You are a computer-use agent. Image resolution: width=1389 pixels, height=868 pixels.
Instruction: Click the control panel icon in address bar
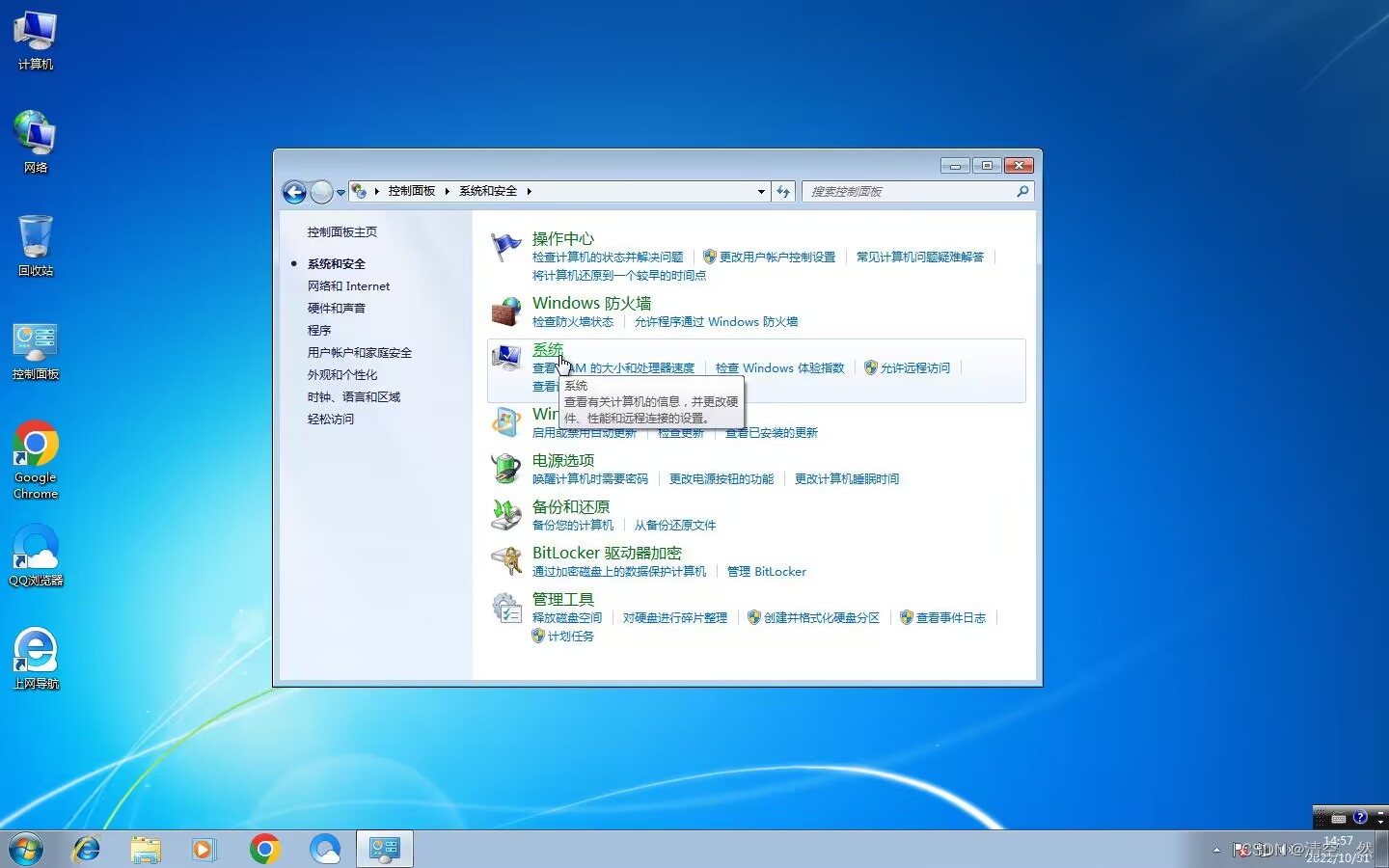click(358, 191)
